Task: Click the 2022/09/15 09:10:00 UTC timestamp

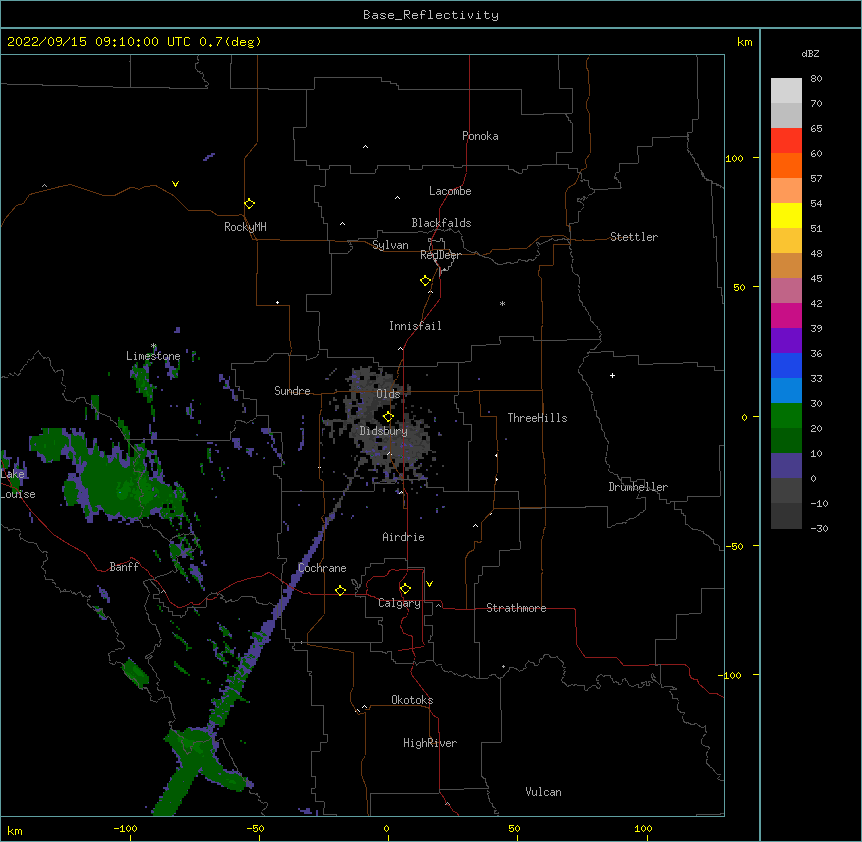Action: click(99, 42)
